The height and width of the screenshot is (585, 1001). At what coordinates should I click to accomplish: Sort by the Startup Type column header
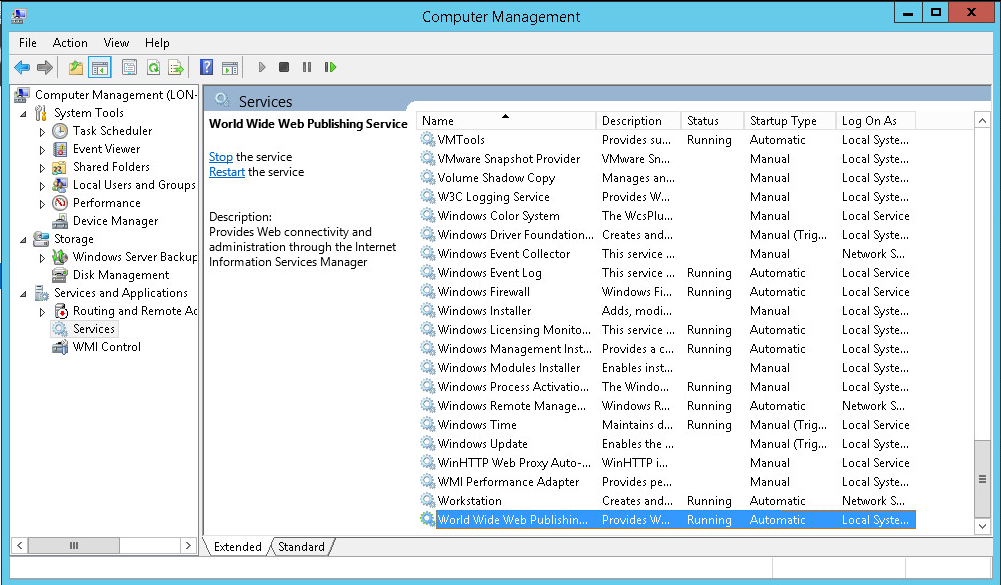click(x=790, y=121)
